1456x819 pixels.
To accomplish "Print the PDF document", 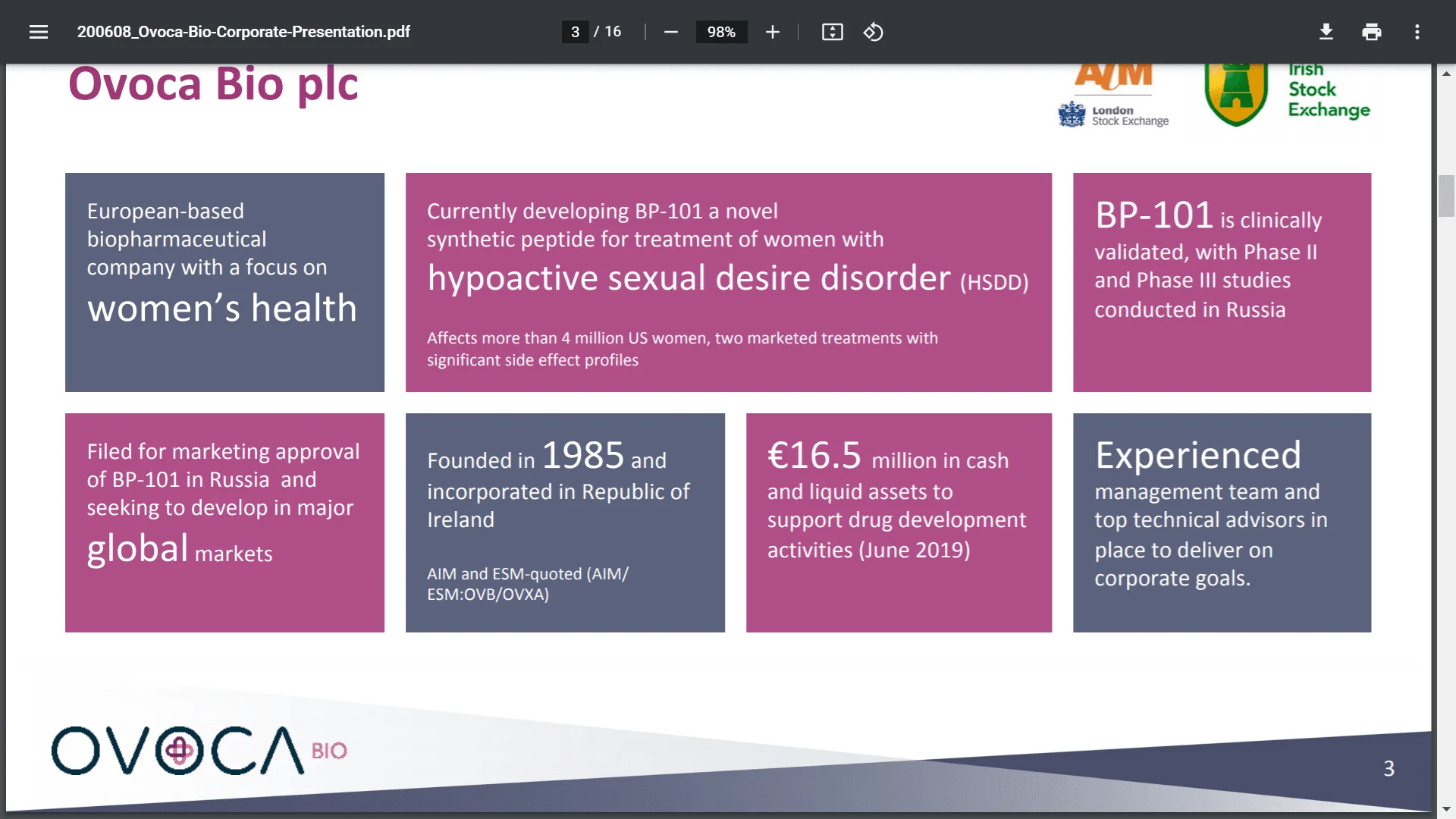I will [x=1371, y=32].
